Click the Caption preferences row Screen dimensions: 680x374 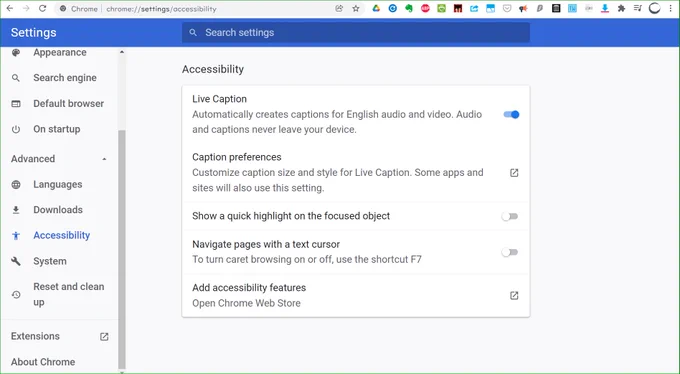[x=356, y=173]
